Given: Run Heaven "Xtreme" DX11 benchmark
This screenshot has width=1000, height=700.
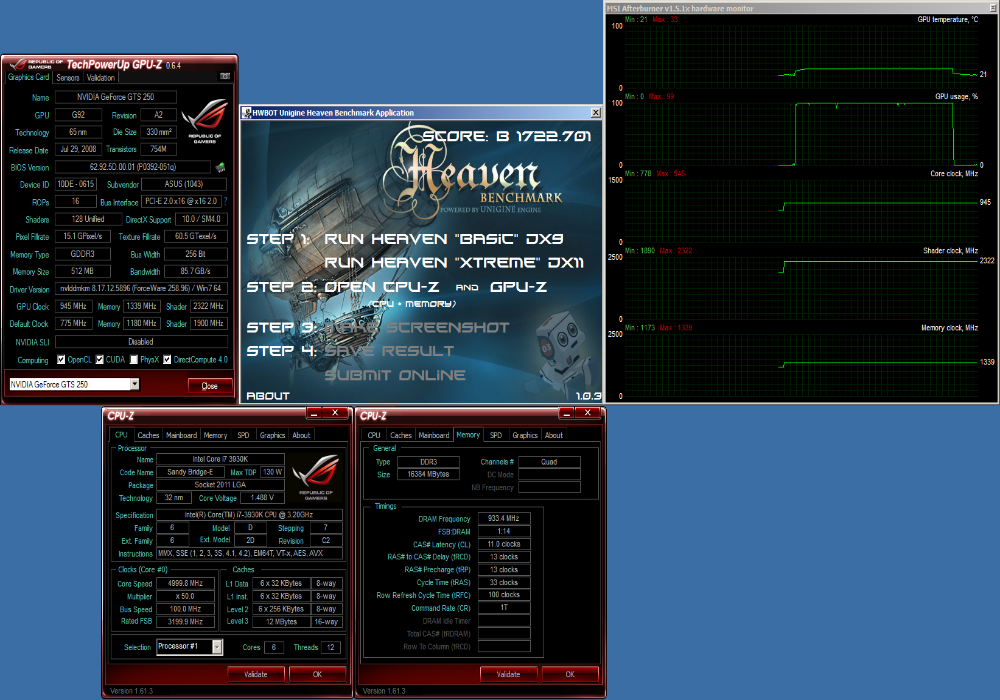Looking at the screenshot, I should coord(453,263).
